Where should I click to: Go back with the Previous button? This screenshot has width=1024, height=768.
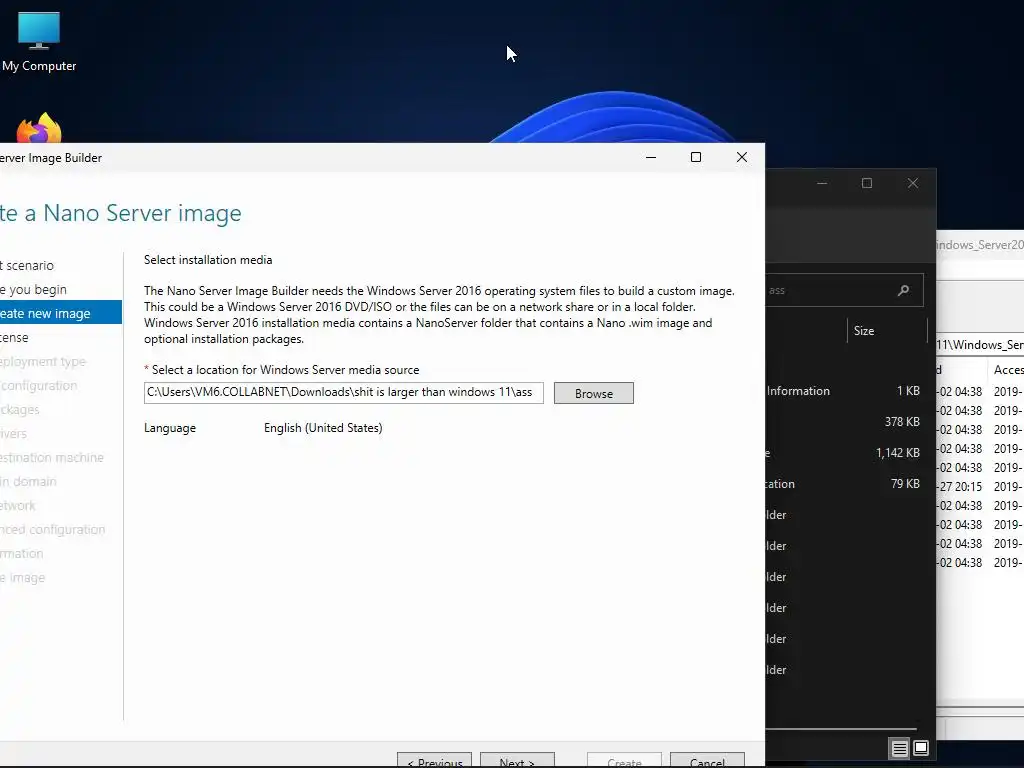pyautogui.click(x=434, y=761)
